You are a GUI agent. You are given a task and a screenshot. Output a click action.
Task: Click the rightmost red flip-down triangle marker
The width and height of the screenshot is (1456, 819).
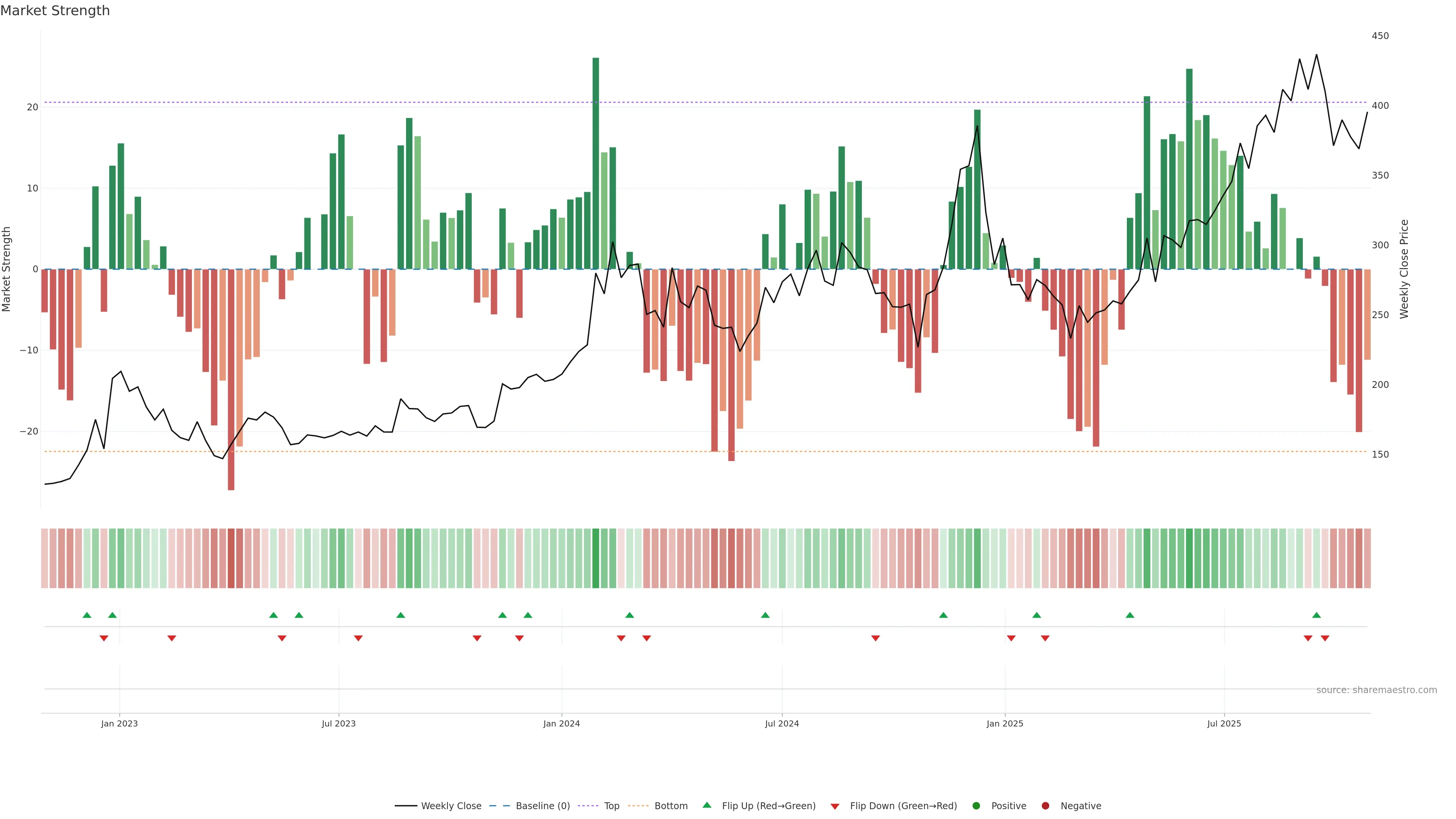[1325, 638]
